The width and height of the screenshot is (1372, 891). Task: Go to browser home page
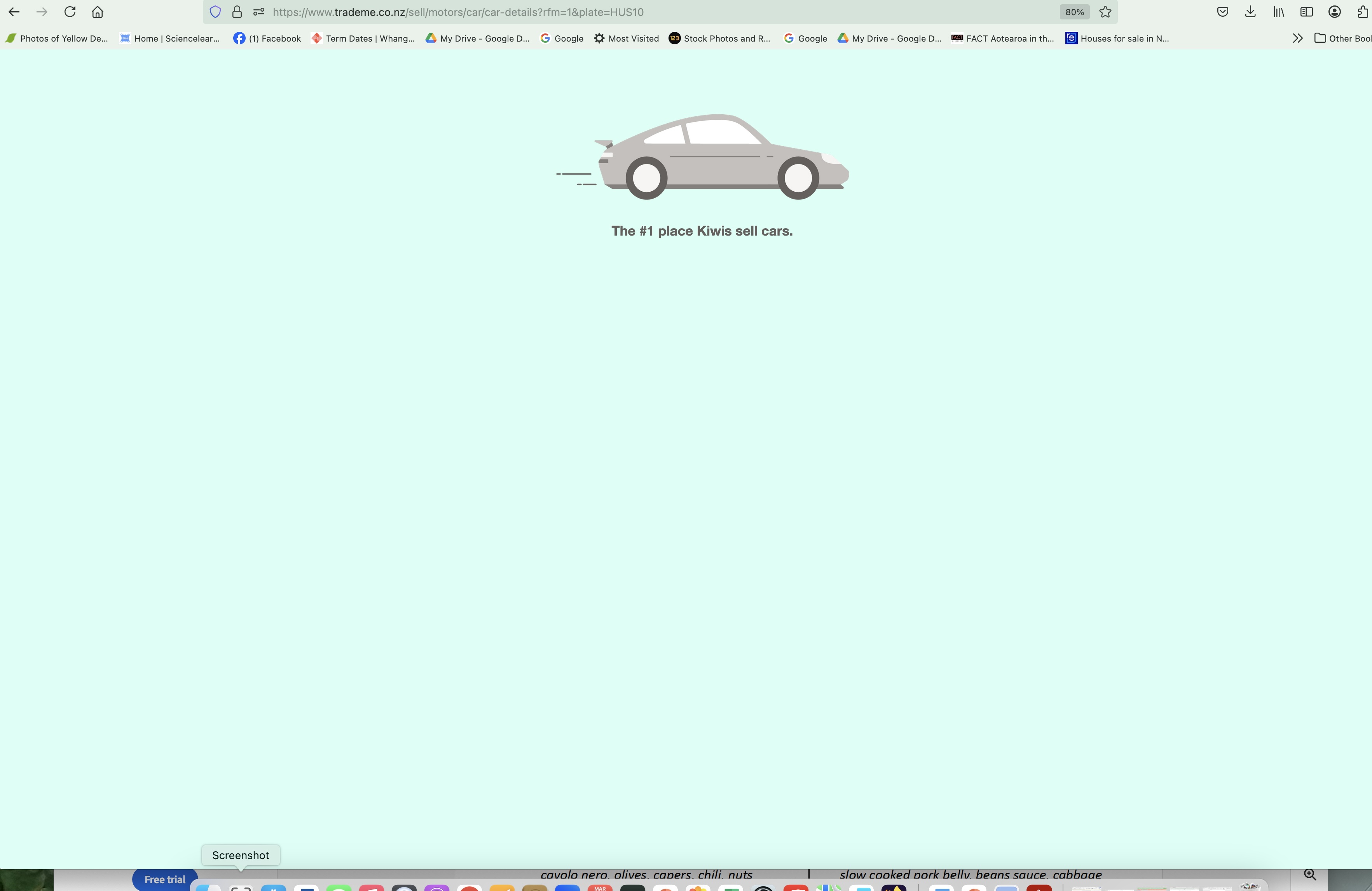98,12
